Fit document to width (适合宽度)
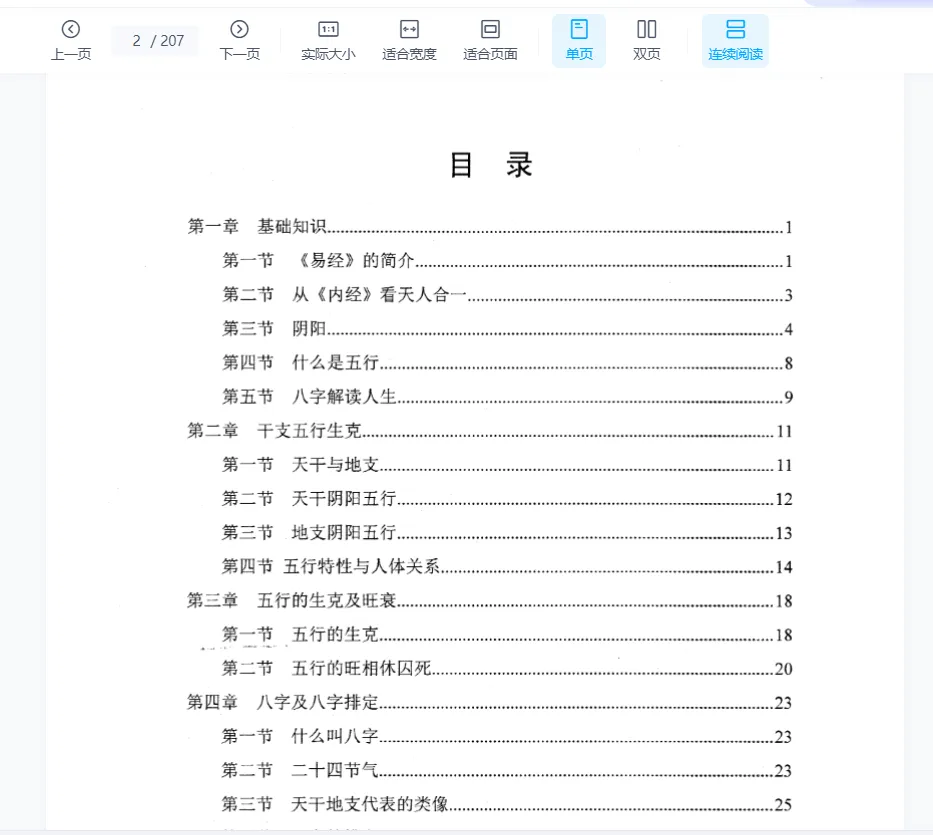The width and height of the screenshot is (933, 835). (x=409, y=40)
